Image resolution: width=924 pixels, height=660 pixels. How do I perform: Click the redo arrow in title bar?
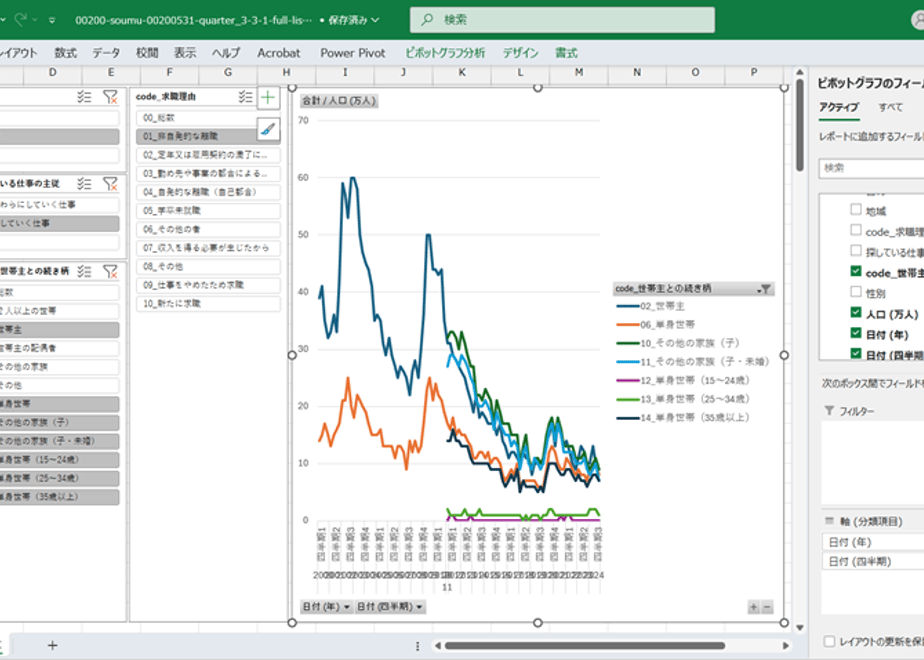(x=21, y=20)
